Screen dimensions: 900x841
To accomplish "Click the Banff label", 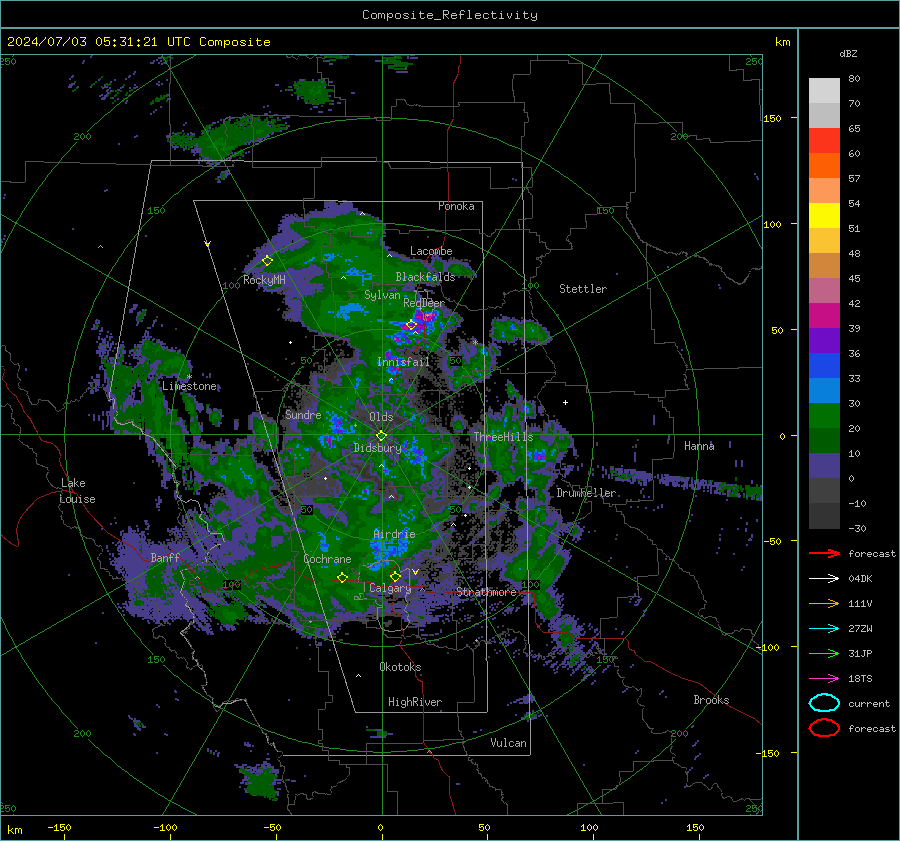I will point(165,557).
